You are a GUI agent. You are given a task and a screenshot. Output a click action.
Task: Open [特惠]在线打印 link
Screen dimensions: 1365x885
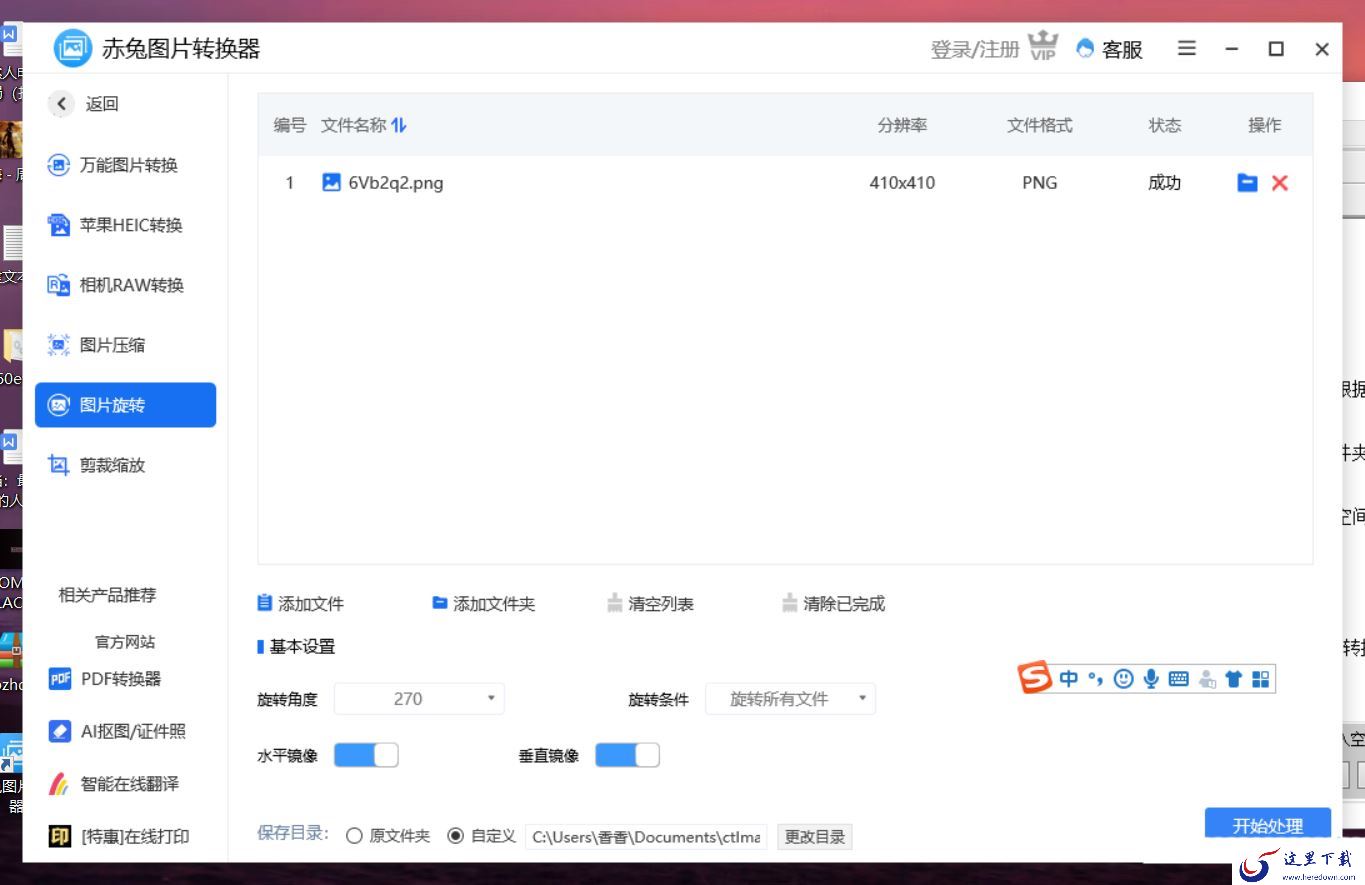coord(119,836)
